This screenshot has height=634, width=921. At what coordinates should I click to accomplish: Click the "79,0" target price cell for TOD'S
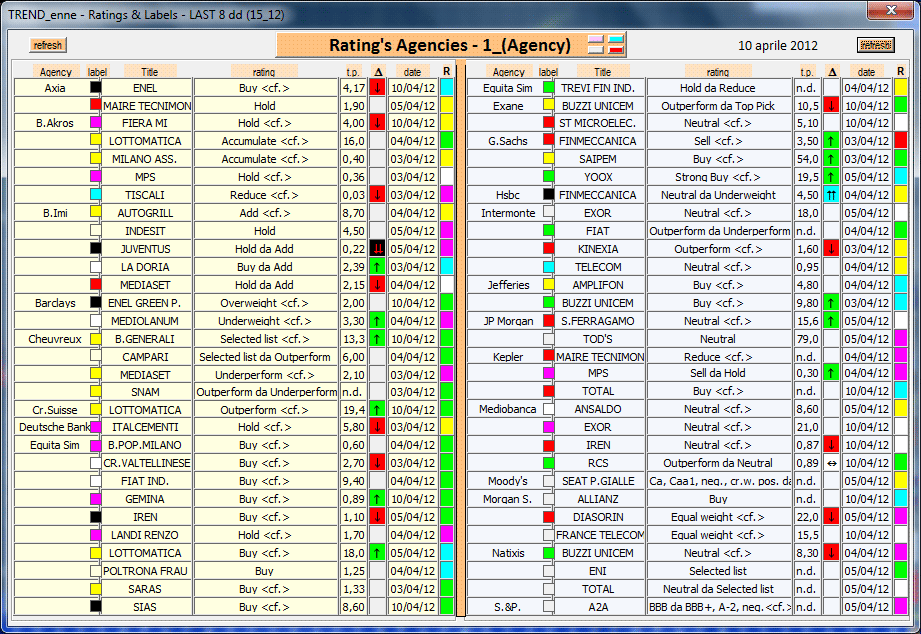808,338
